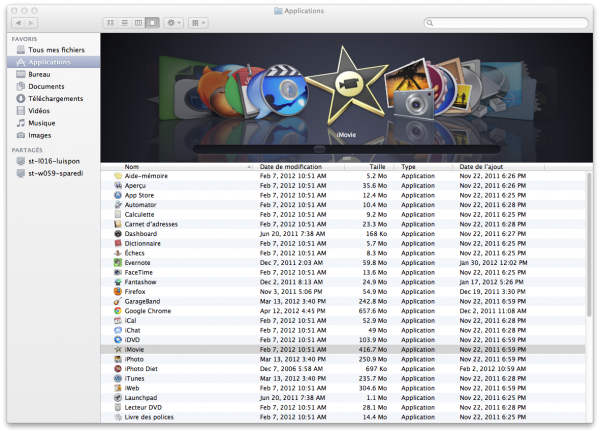The height and width of the screenshot is (433, 600).
Task: Click the file list vertical scrollbar
Action: (589, 245)
